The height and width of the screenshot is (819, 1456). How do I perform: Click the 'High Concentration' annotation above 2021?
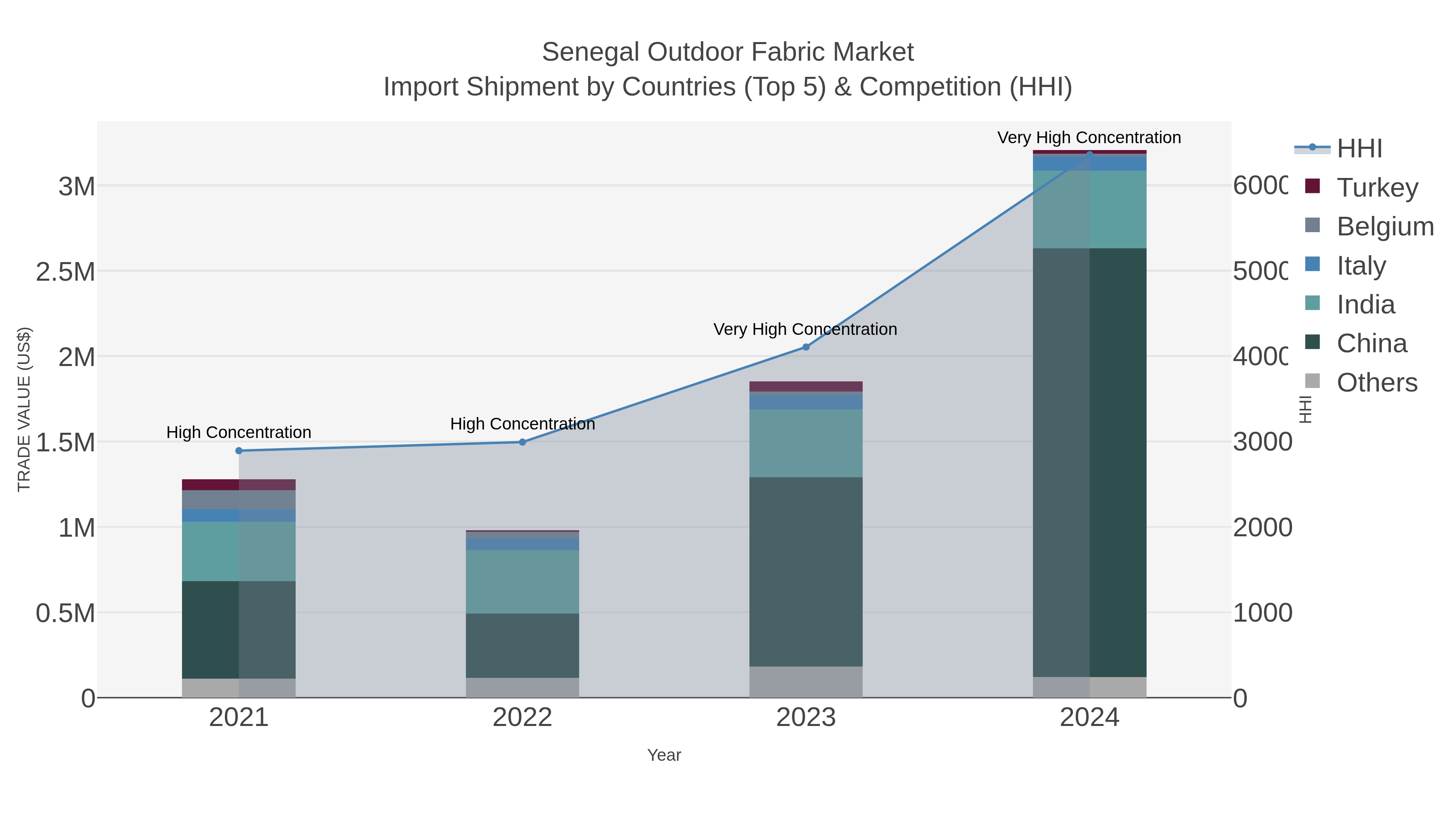(x=239, y=432)
